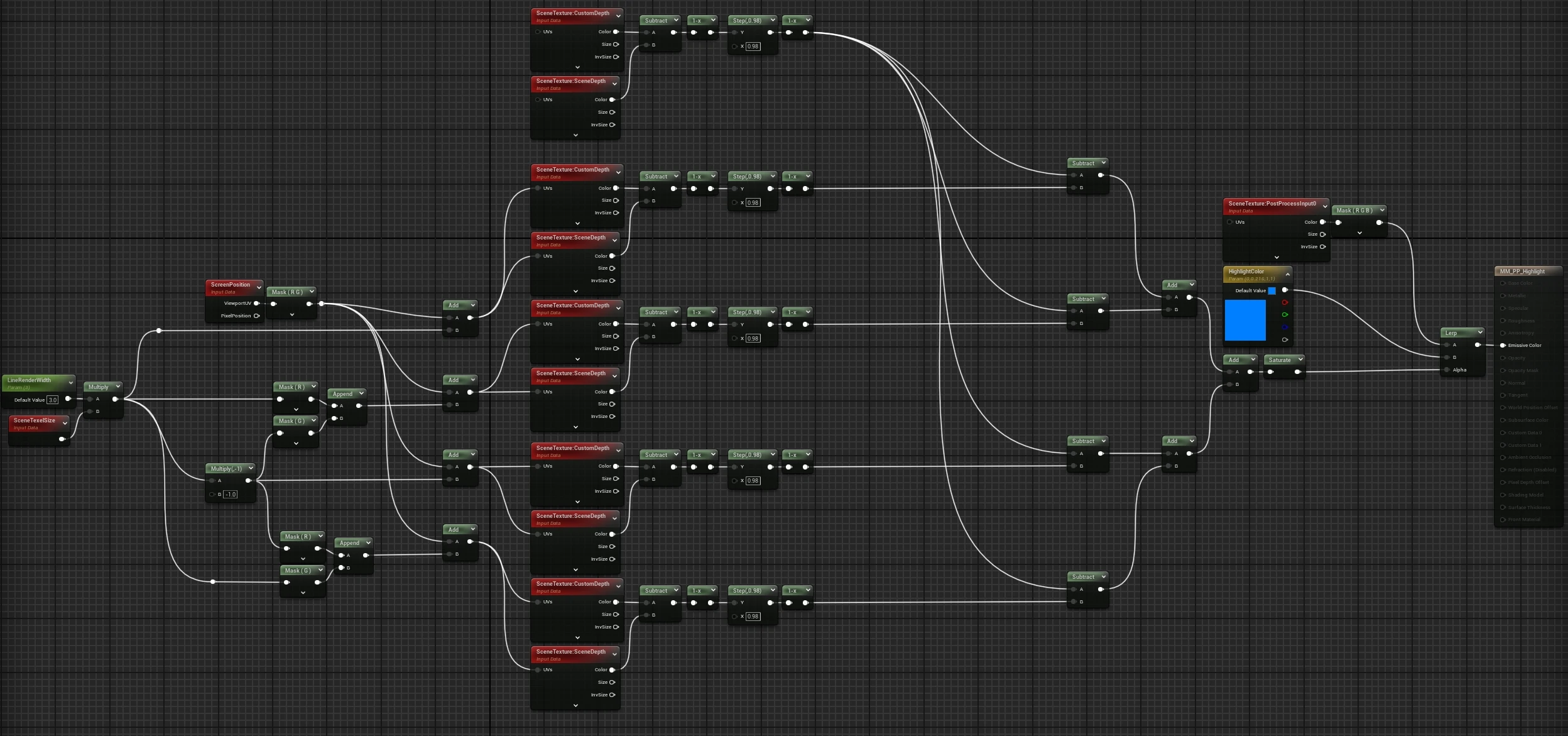Click the LineRenderWidth Default Value field

pos(53,400)
